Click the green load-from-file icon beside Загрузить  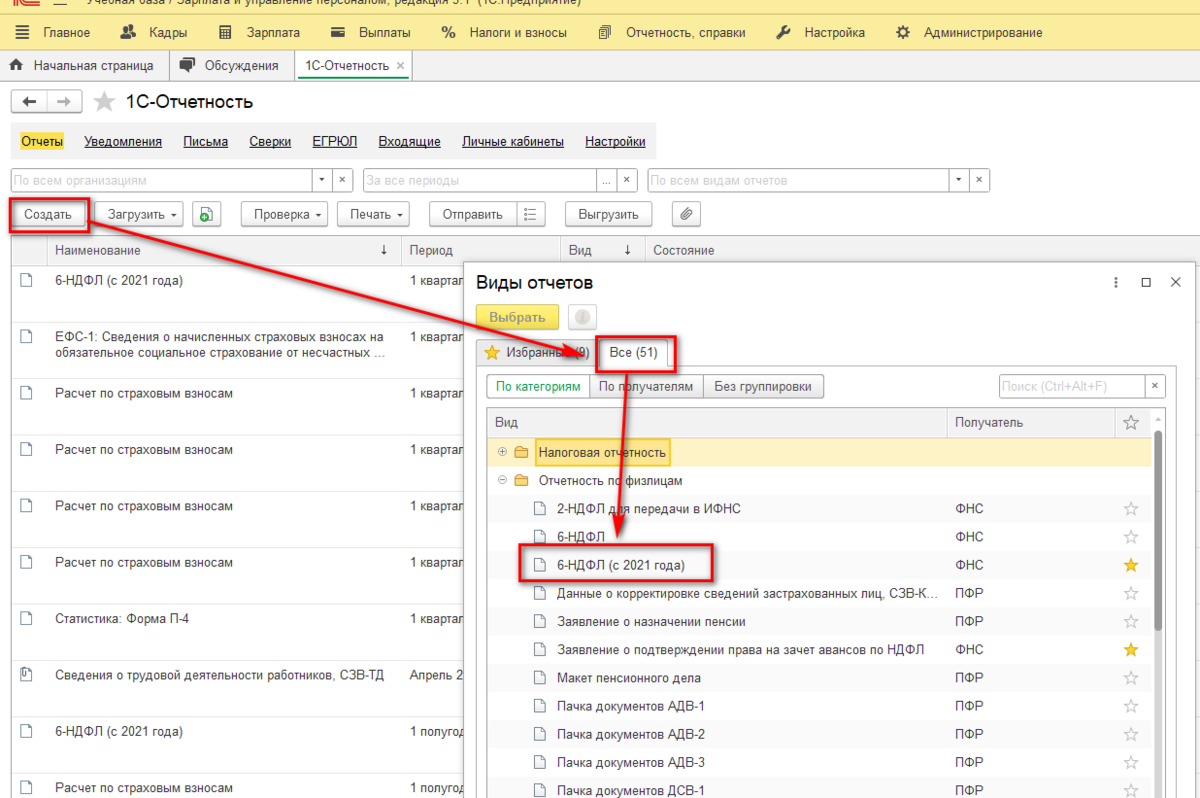click(206, 214)
